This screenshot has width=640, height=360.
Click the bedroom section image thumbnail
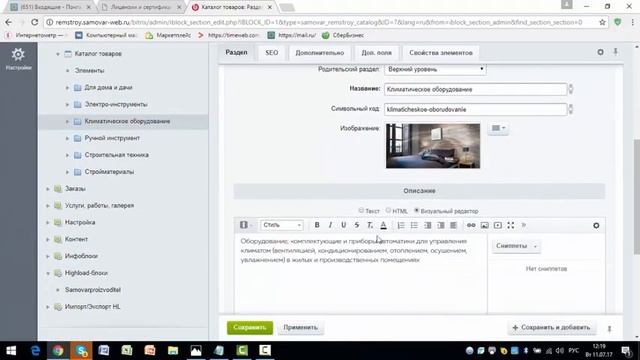pyautogui.click(x=433, y=146)
